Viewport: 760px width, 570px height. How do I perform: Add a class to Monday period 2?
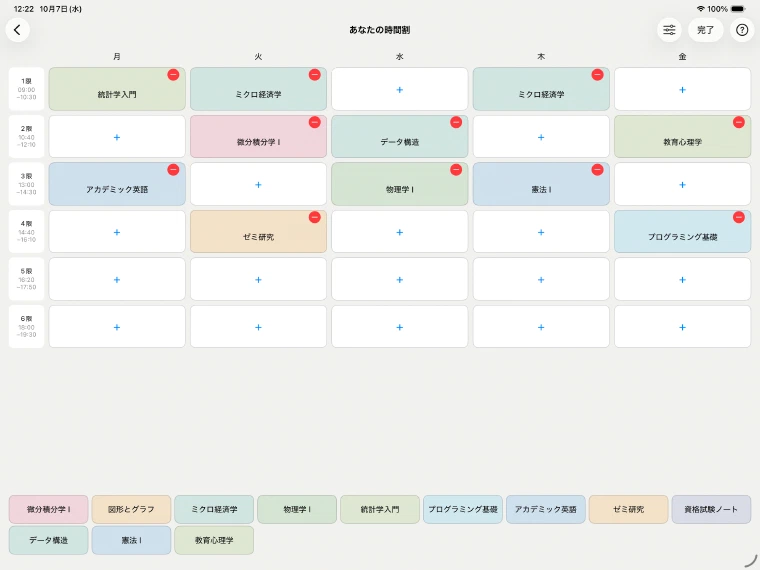click(x=117, y=137)
